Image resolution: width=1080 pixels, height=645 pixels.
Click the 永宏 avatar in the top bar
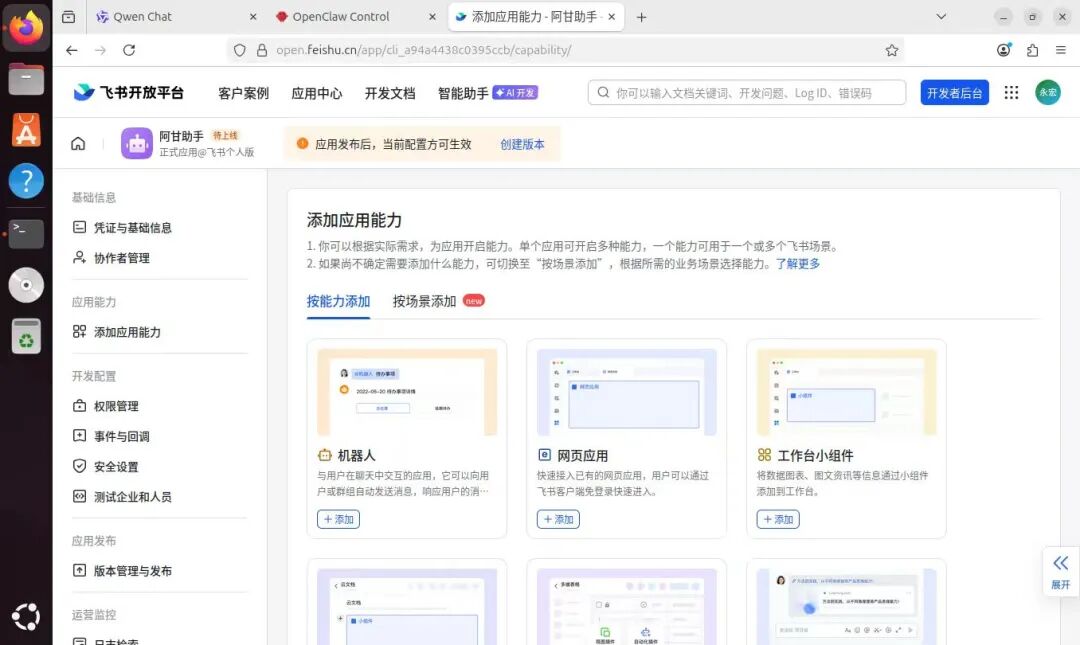pyautogui.click(x=1046, y=92)
